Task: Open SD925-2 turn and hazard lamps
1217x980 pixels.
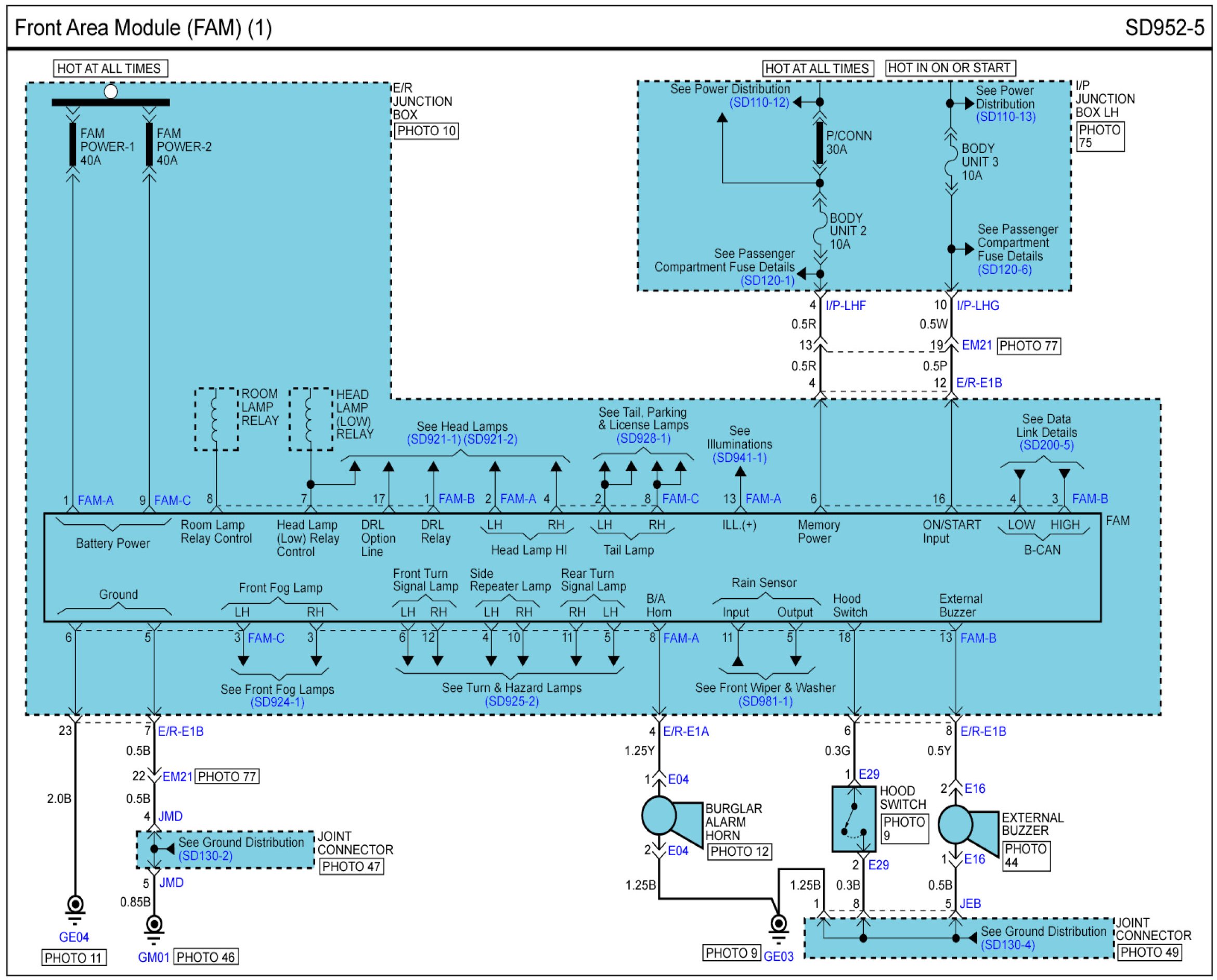Action: tap(511, 701)
